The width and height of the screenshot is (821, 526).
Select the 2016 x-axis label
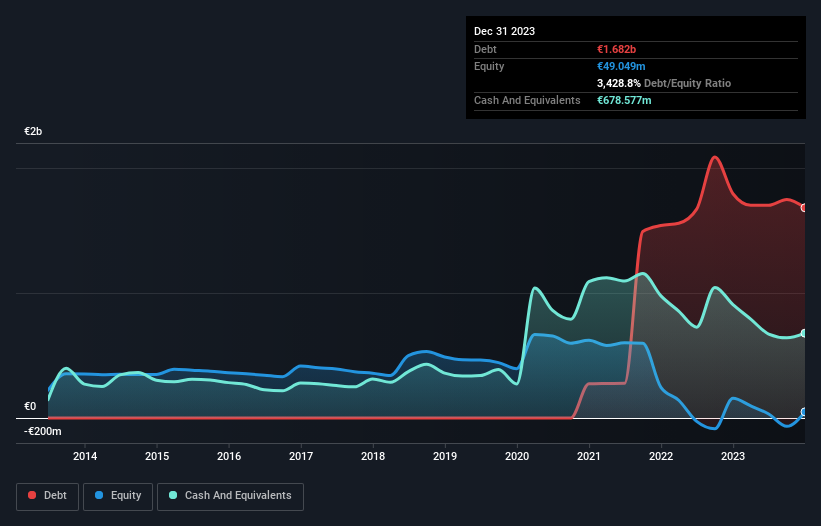point(229,456)
